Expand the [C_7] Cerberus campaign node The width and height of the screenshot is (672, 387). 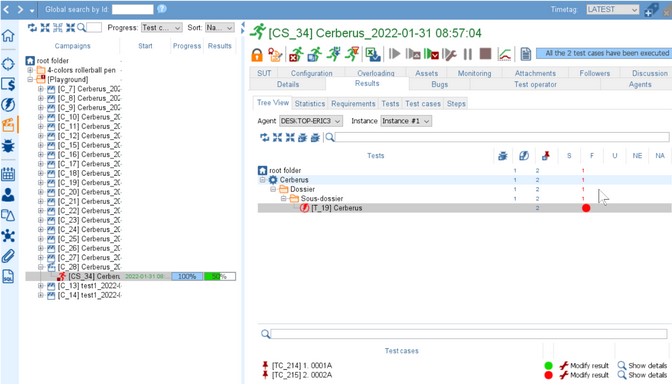point(41,89)
